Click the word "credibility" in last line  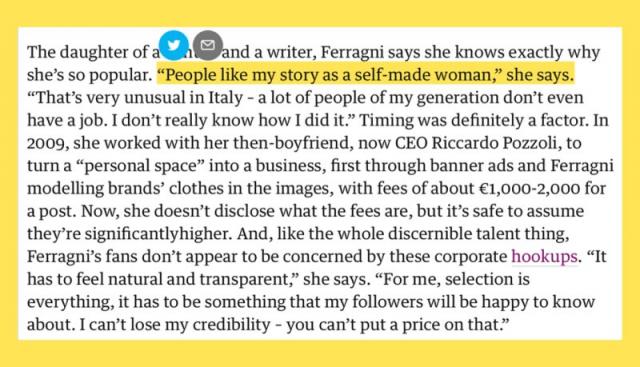(231, 325)
